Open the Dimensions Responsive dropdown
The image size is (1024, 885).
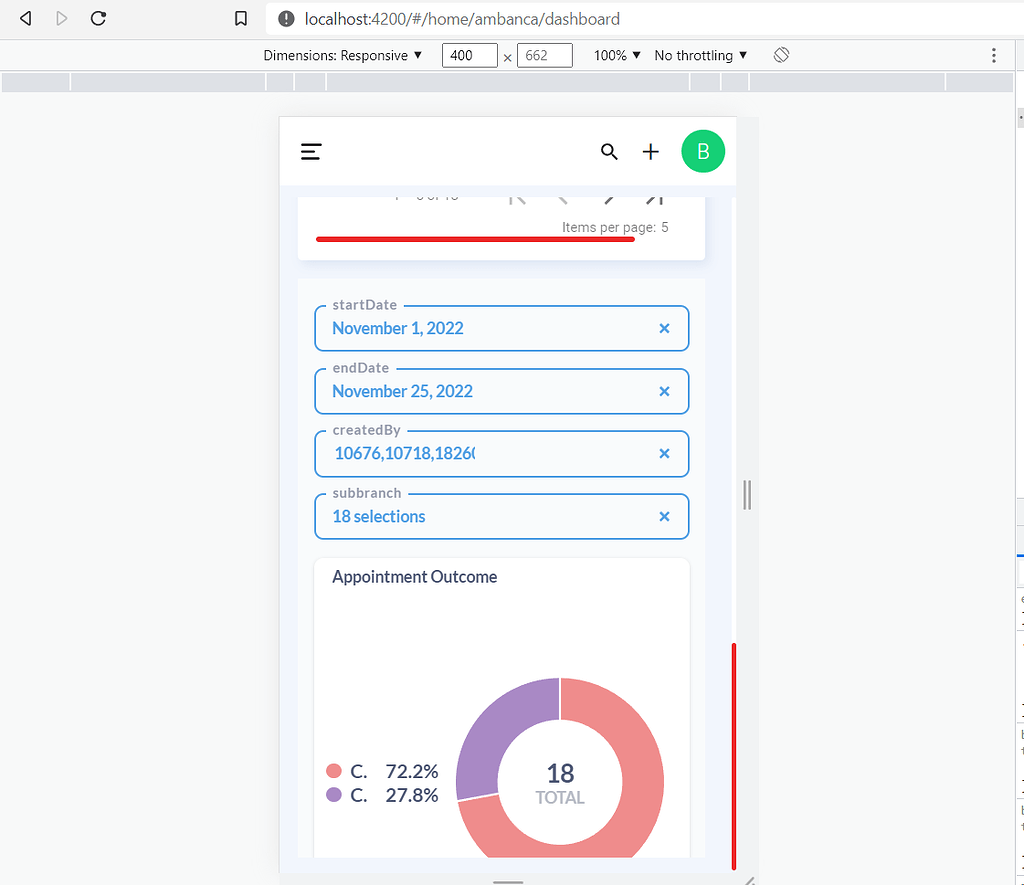pyautogui.click(x=345, y=55)
